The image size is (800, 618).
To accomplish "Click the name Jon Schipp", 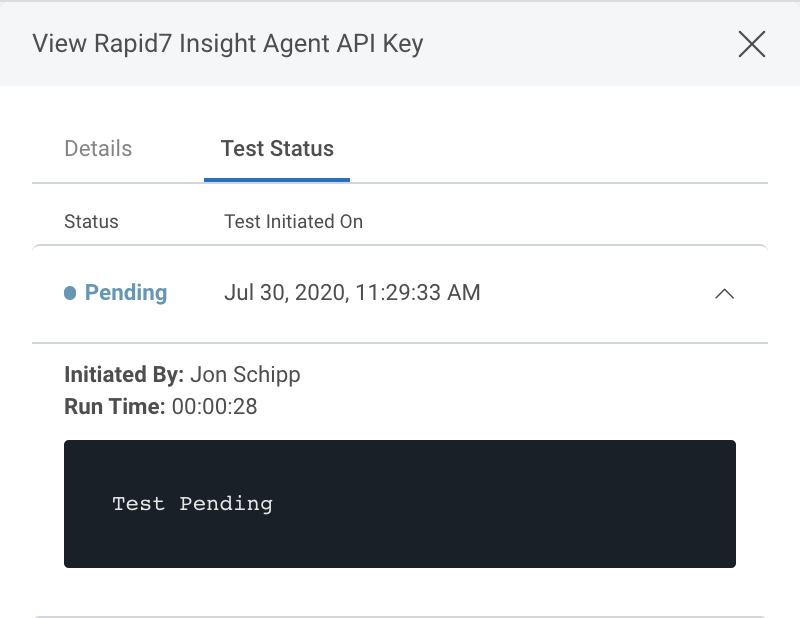I will [x=245, y=375].
